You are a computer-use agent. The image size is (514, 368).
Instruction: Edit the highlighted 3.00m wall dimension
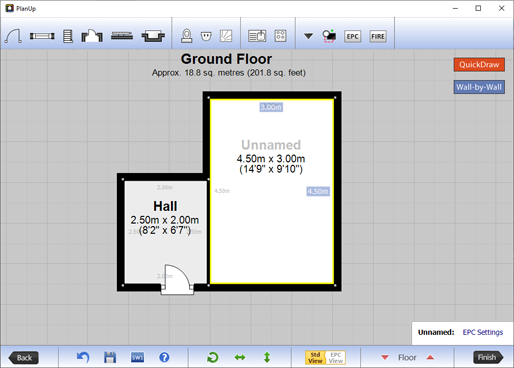click(x=271, y=107)
